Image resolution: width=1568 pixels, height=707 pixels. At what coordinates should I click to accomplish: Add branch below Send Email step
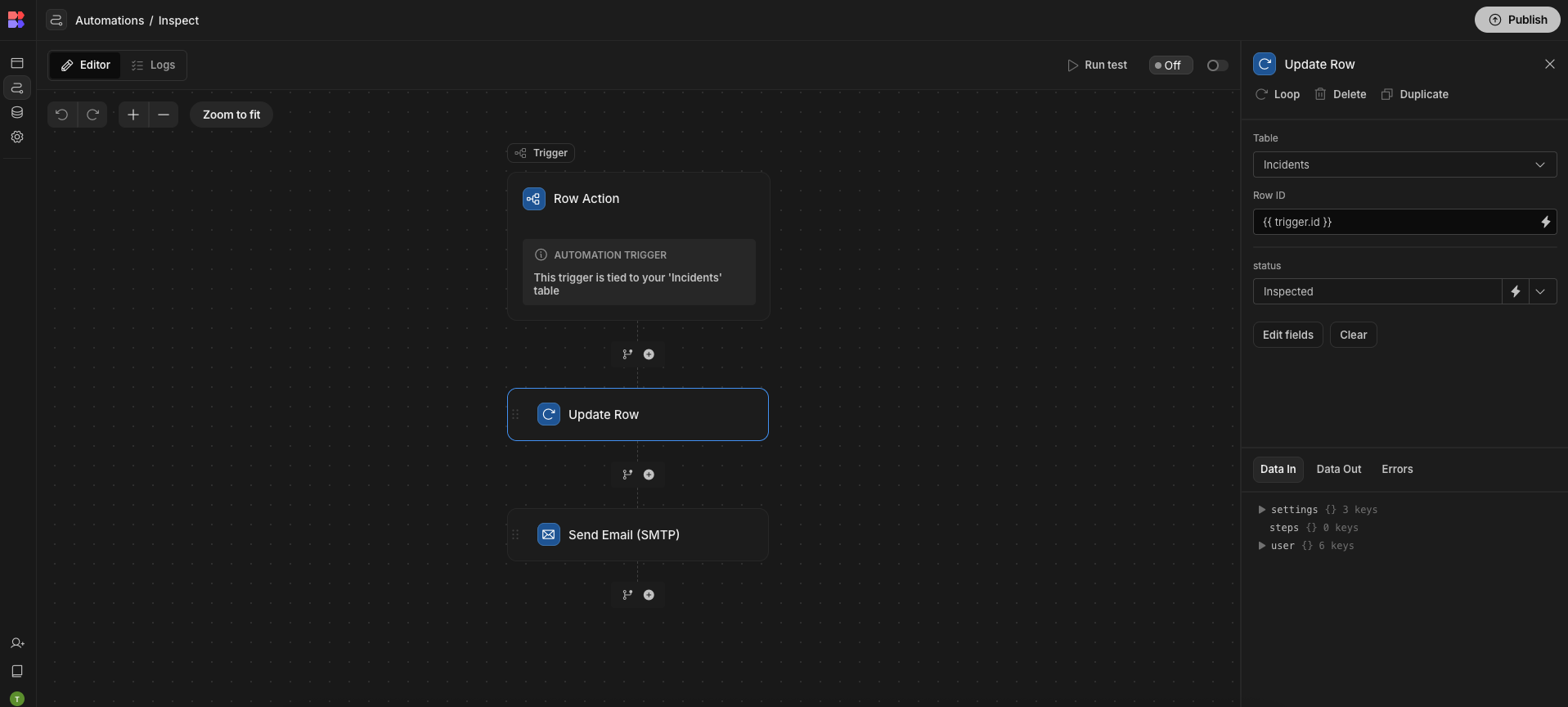(x=627, y=595)
